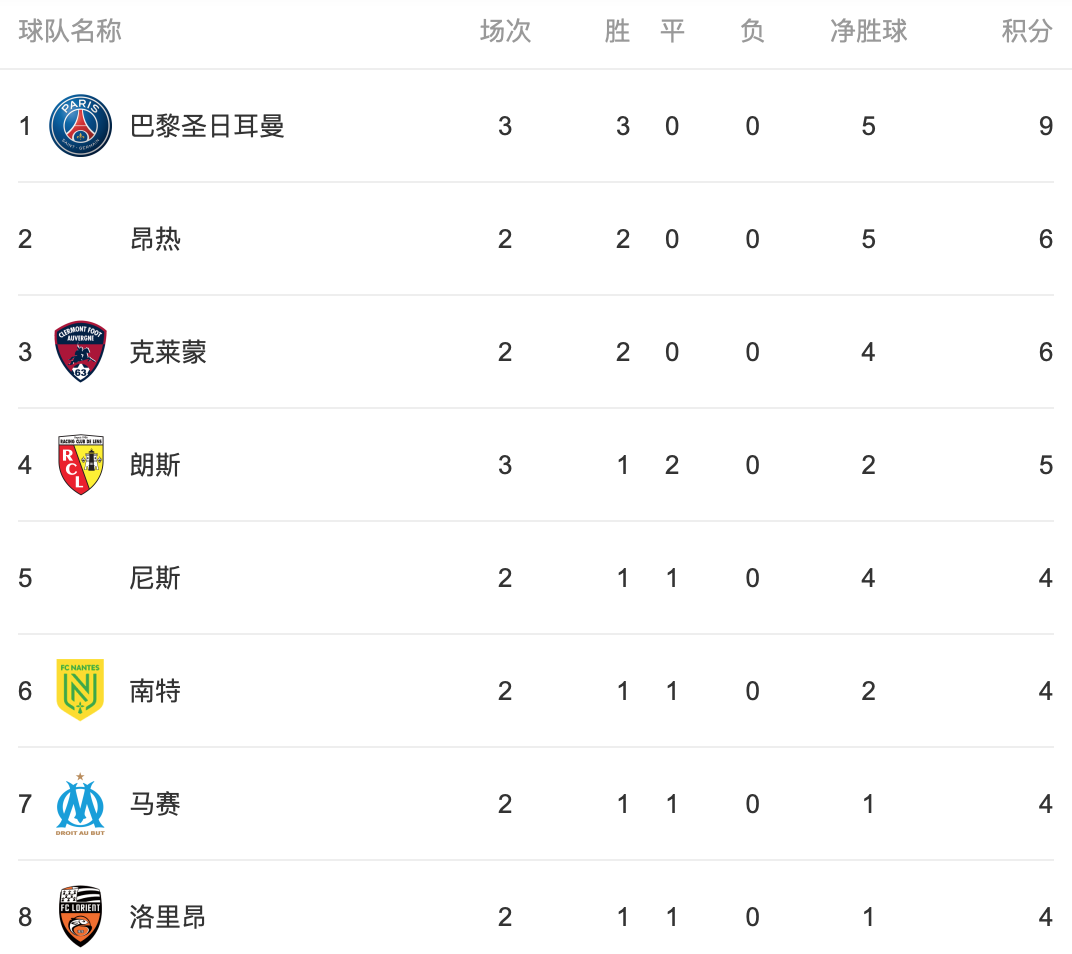Click the Paris Saint-Germain club logo

(80, 126)
